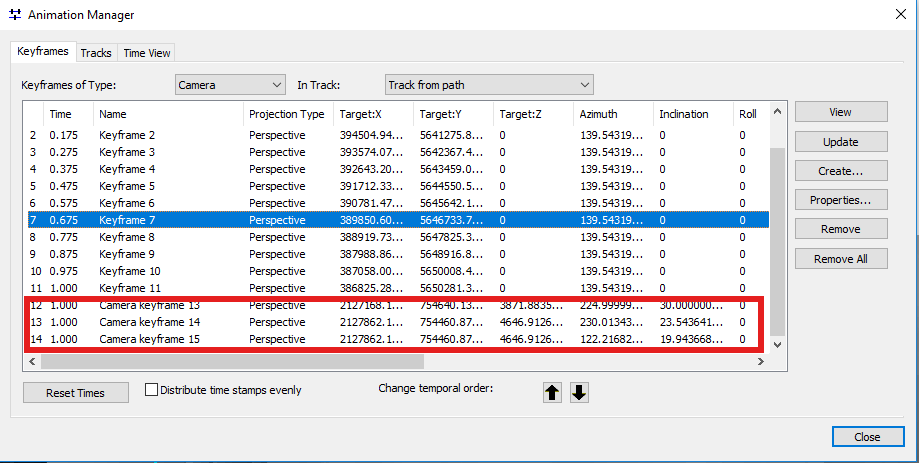
Task: Click the Target:X column header
Action: (x=373, y=114)
